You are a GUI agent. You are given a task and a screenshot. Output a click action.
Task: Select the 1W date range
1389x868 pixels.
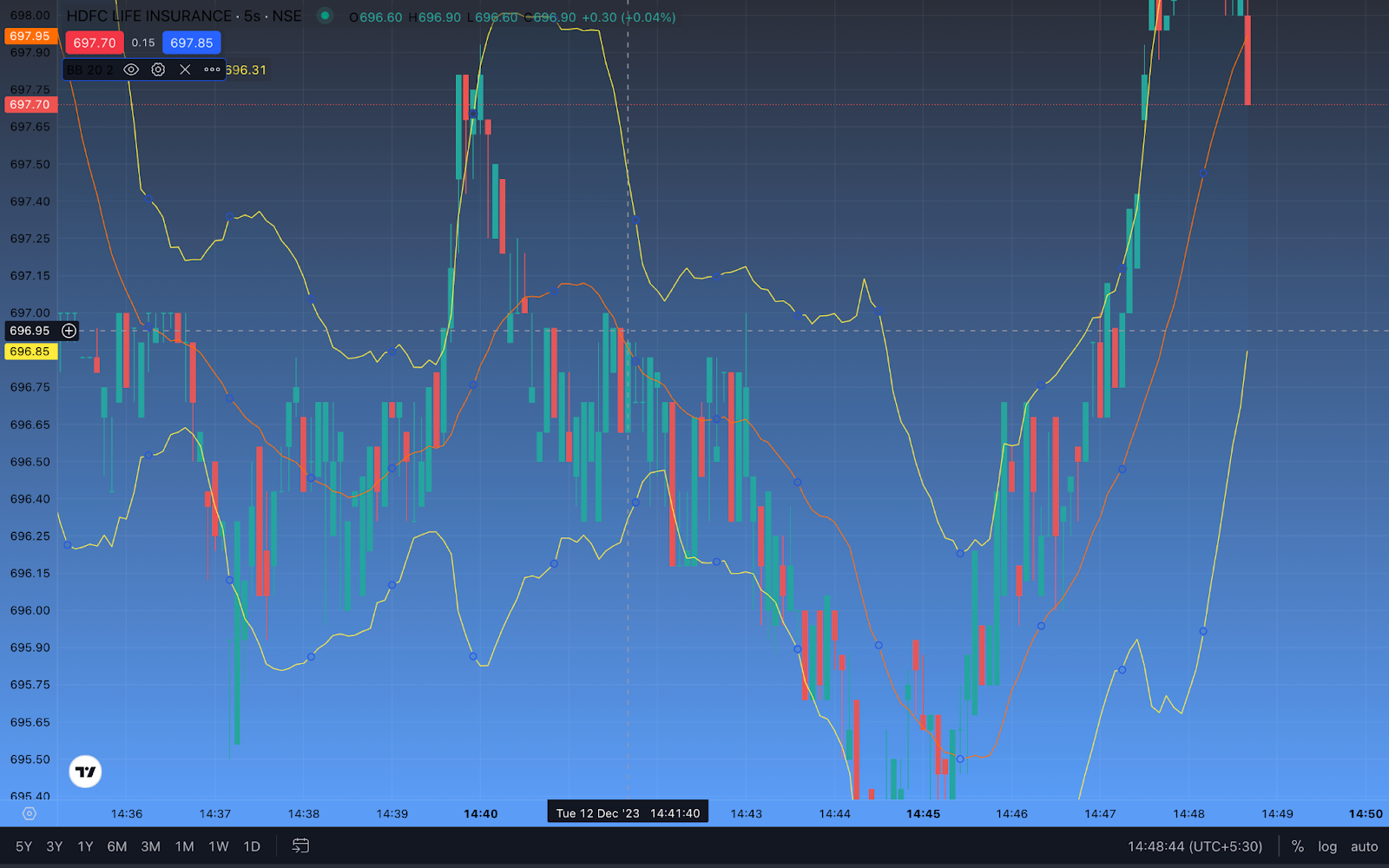(x=218, y=846)
